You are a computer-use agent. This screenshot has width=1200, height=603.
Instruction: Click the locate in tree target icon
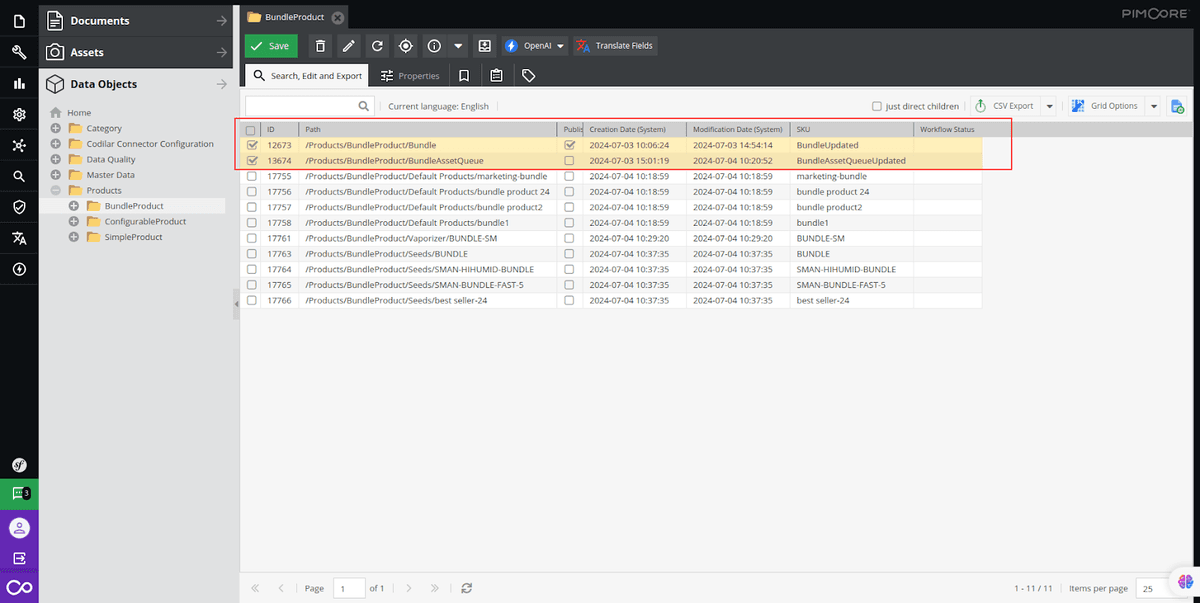405,46
